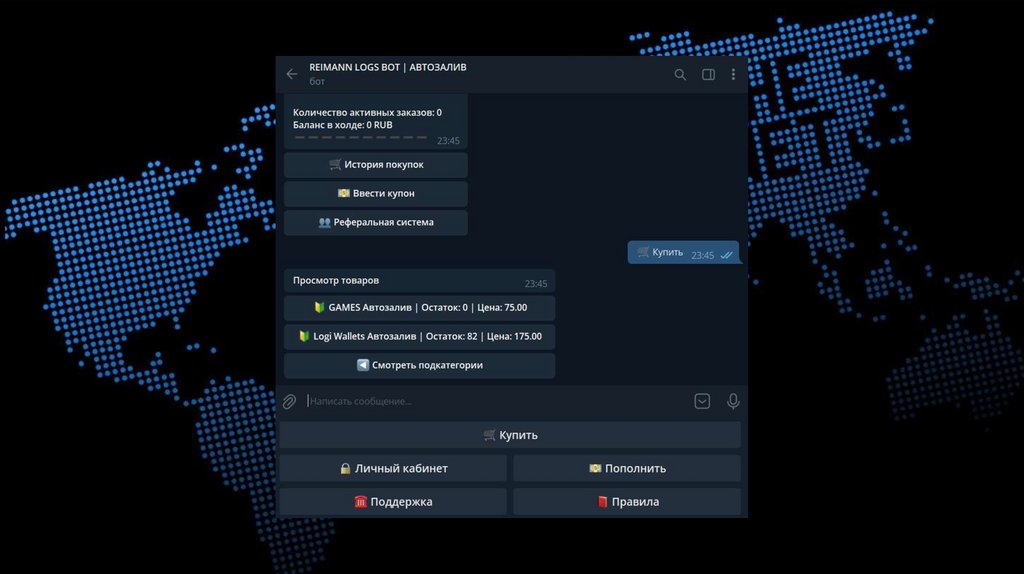Click Смотреть подкатегории button
The image size is (1024, 574).
(x=419, y=365)
